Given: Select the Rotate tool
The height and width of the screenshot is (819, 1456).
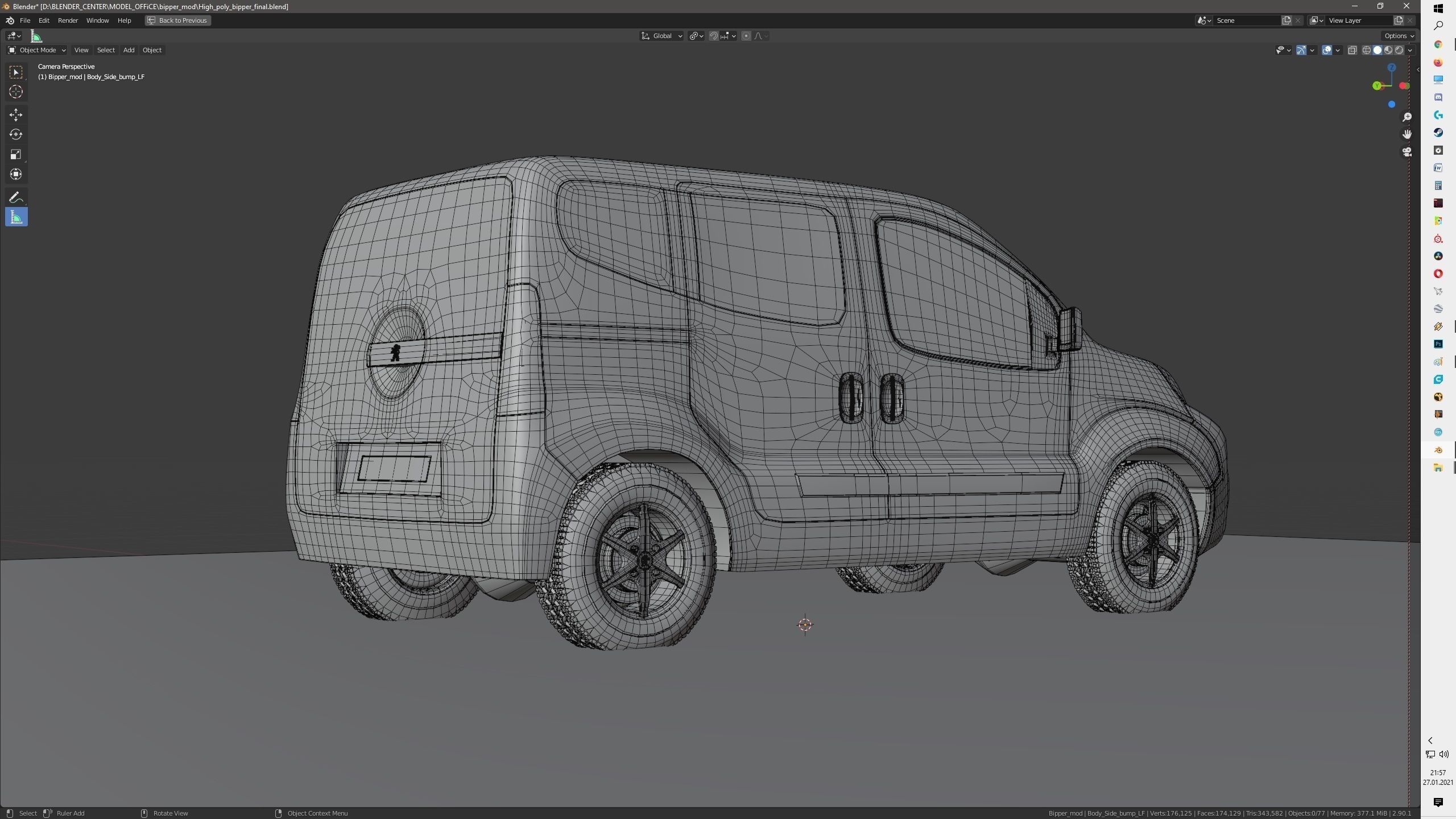Looking at the screenshot, I should point(16,135).
